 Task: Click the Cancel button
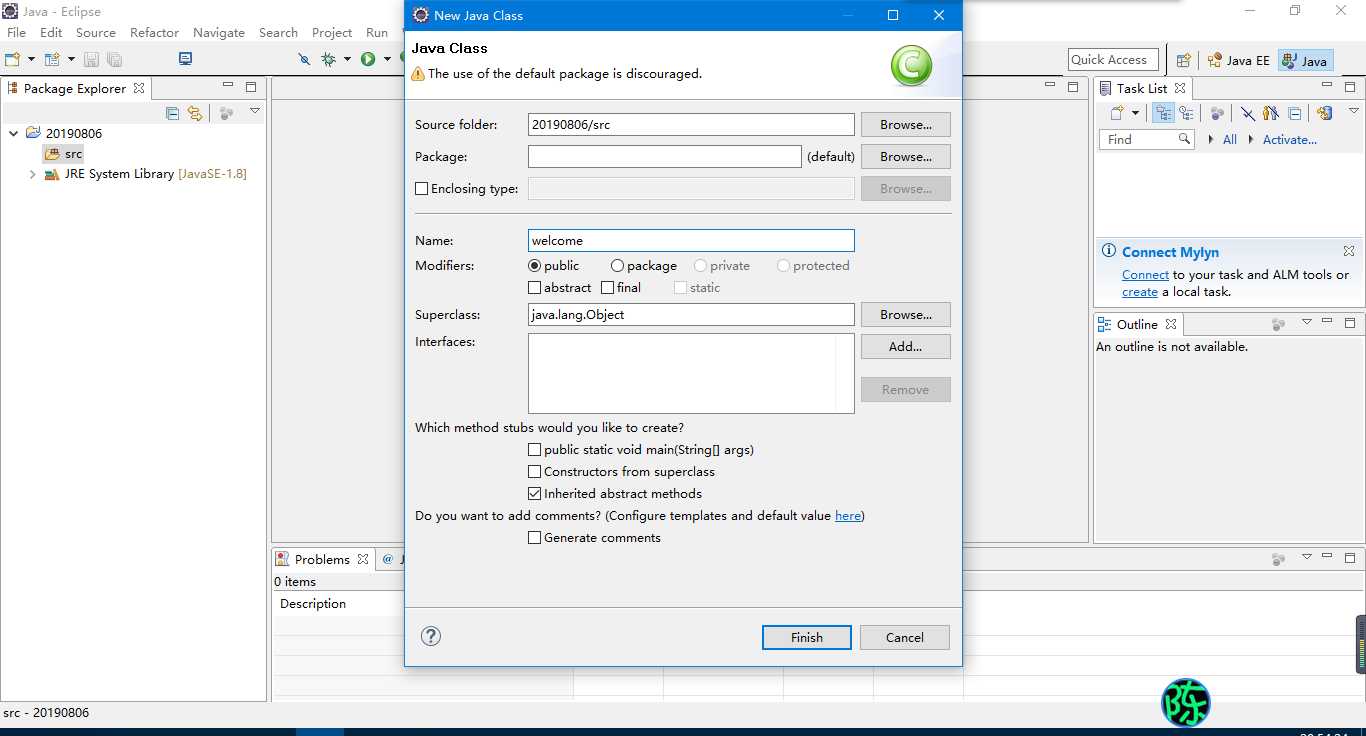905,637
